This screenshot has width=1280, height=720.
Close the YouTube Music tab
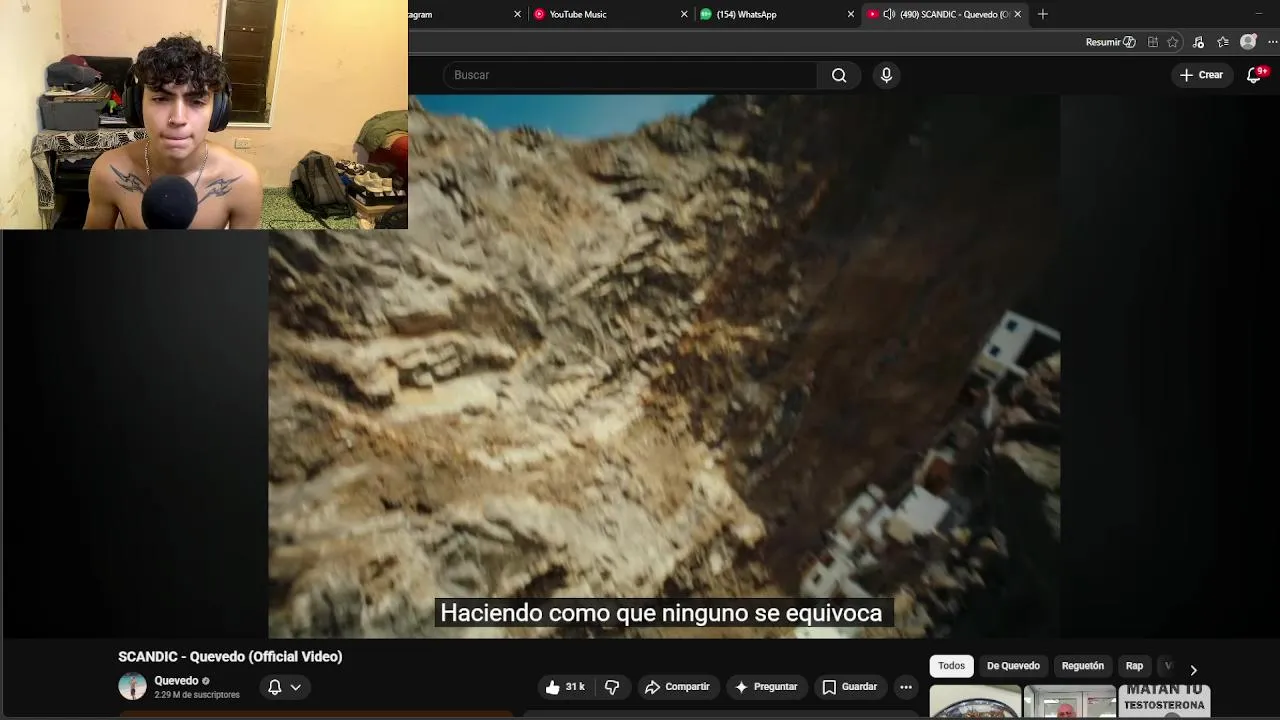tap(684, 14)
